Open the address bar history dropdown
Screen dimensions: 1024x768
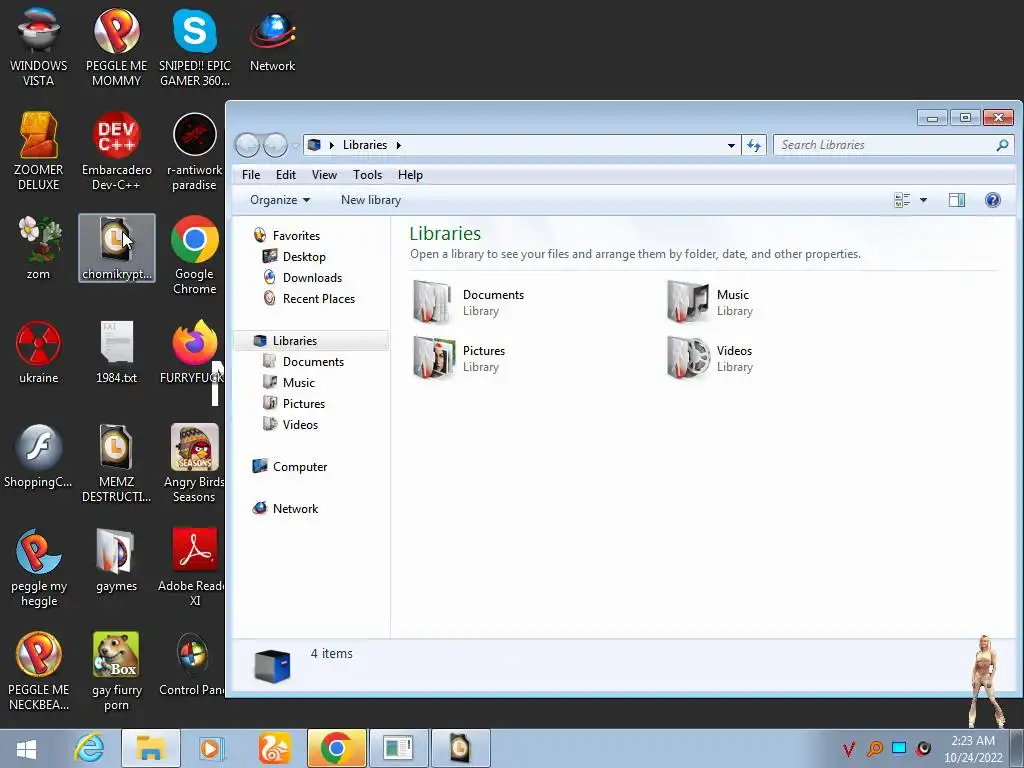pyautogui.click(x=731, y=145)
